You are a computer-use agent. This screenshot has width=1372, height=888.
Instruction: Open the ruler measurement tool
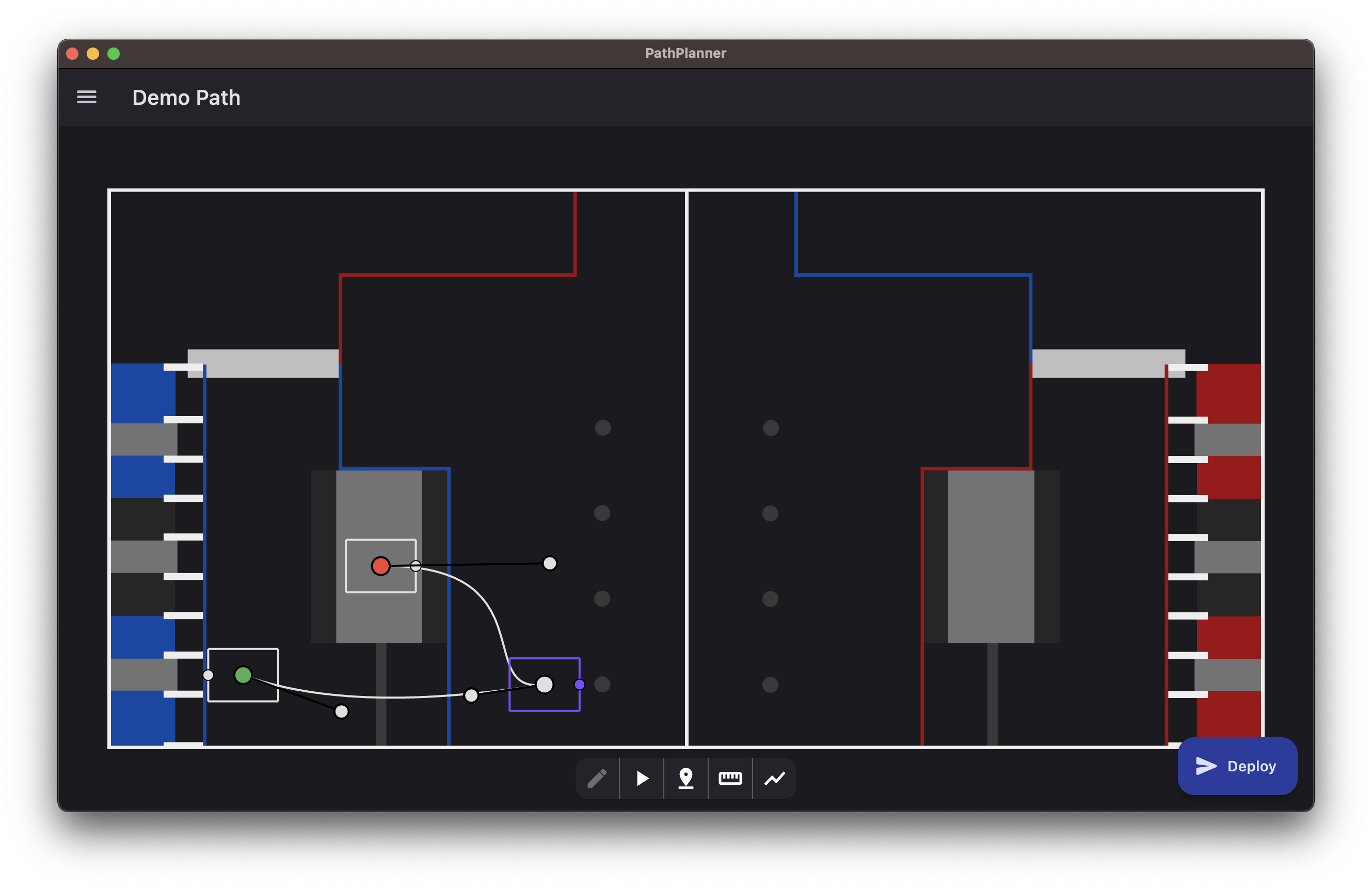[x=730, y=779]
